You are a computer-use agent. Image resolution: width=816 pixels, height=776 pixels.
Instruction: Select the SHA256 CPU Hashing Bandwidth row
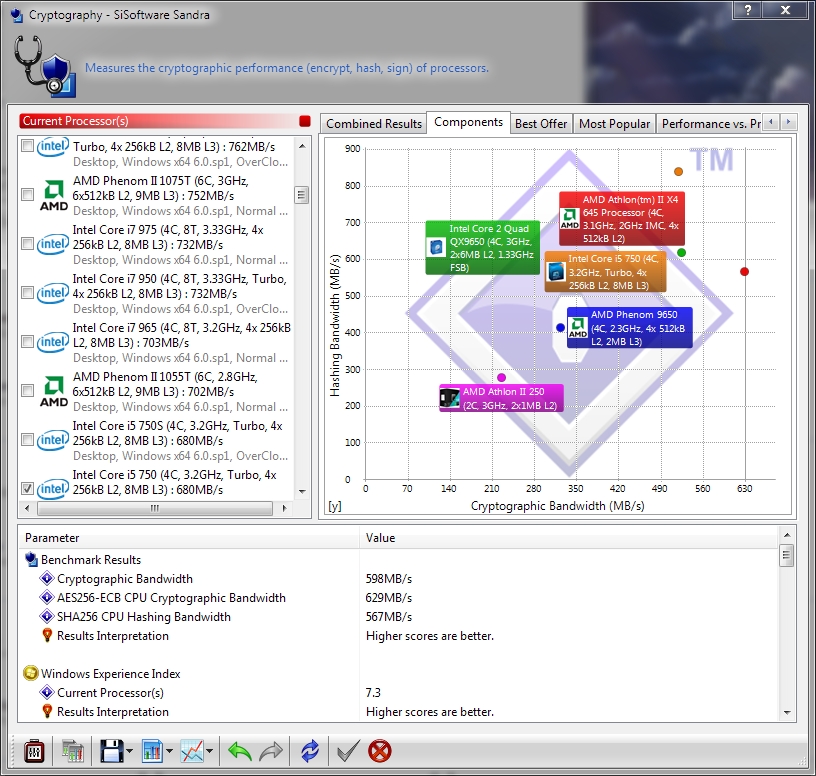(399, 617)
